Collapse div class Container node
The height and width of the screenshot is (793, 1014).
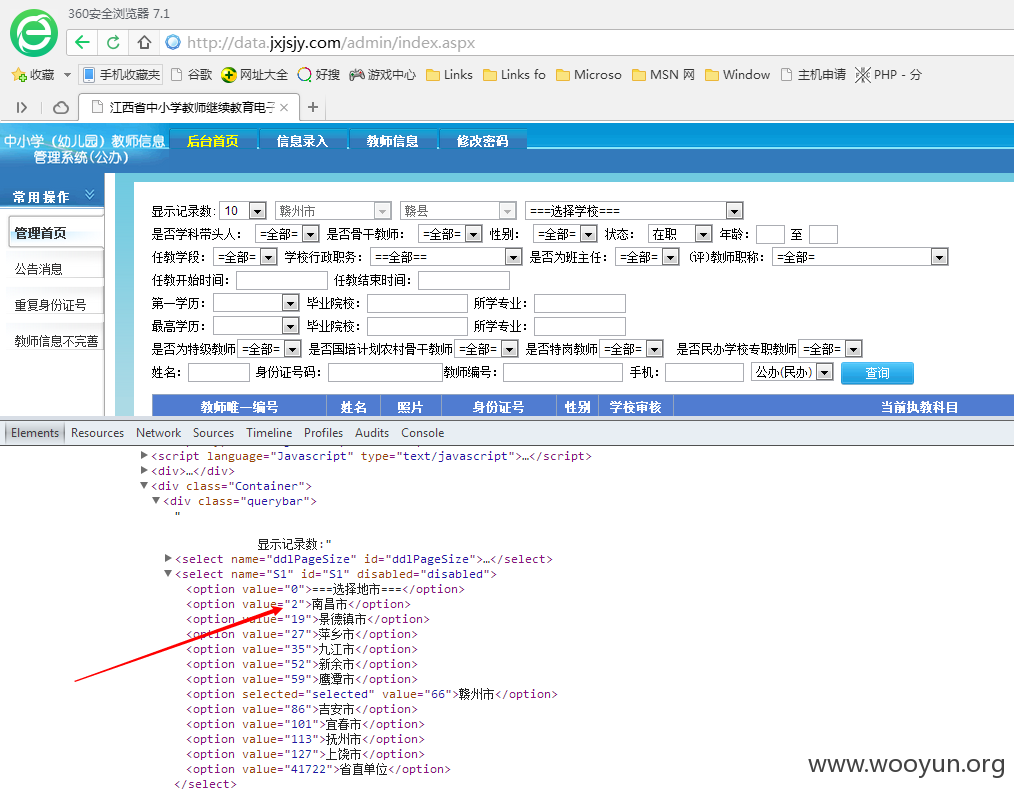(144, 485)
